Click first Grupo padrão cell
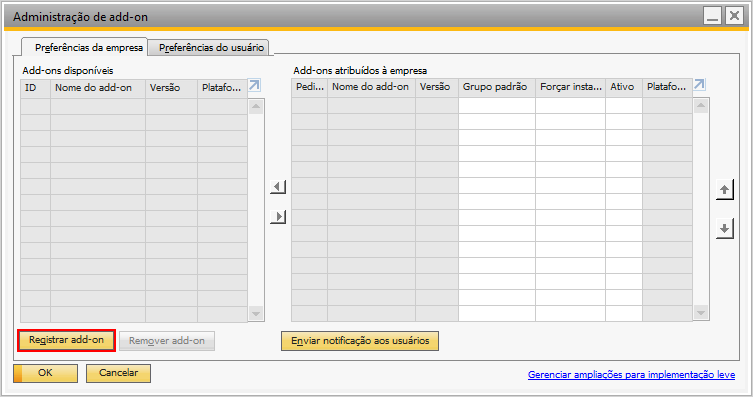Screen dimensions: 753x397 [497, 106]
